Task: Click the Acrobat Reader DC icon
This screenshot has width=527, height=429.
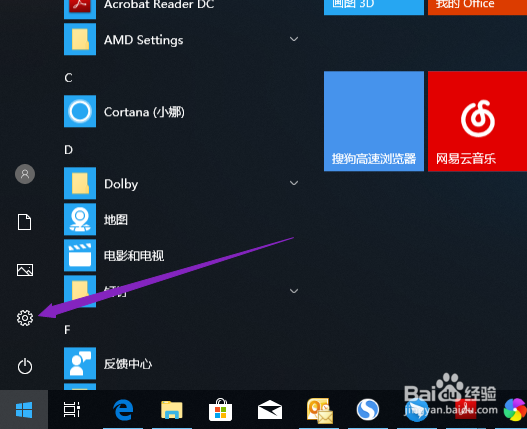Action: (x=80, y=9)
